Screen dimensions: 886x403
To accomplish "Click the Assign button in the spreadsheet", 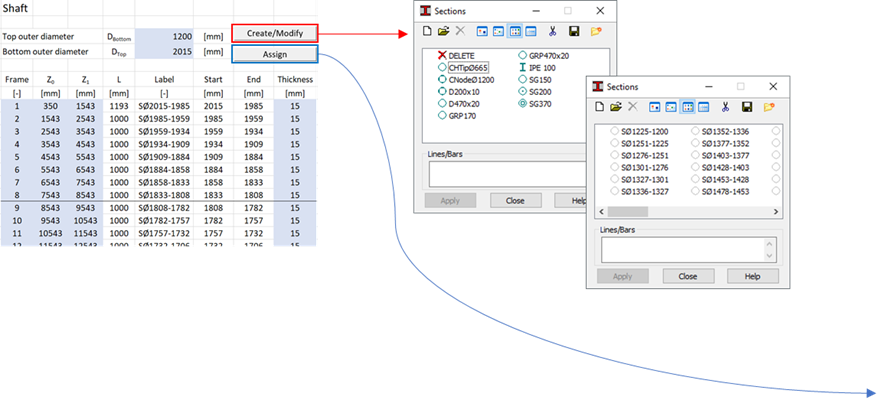I will pos(275,54).
